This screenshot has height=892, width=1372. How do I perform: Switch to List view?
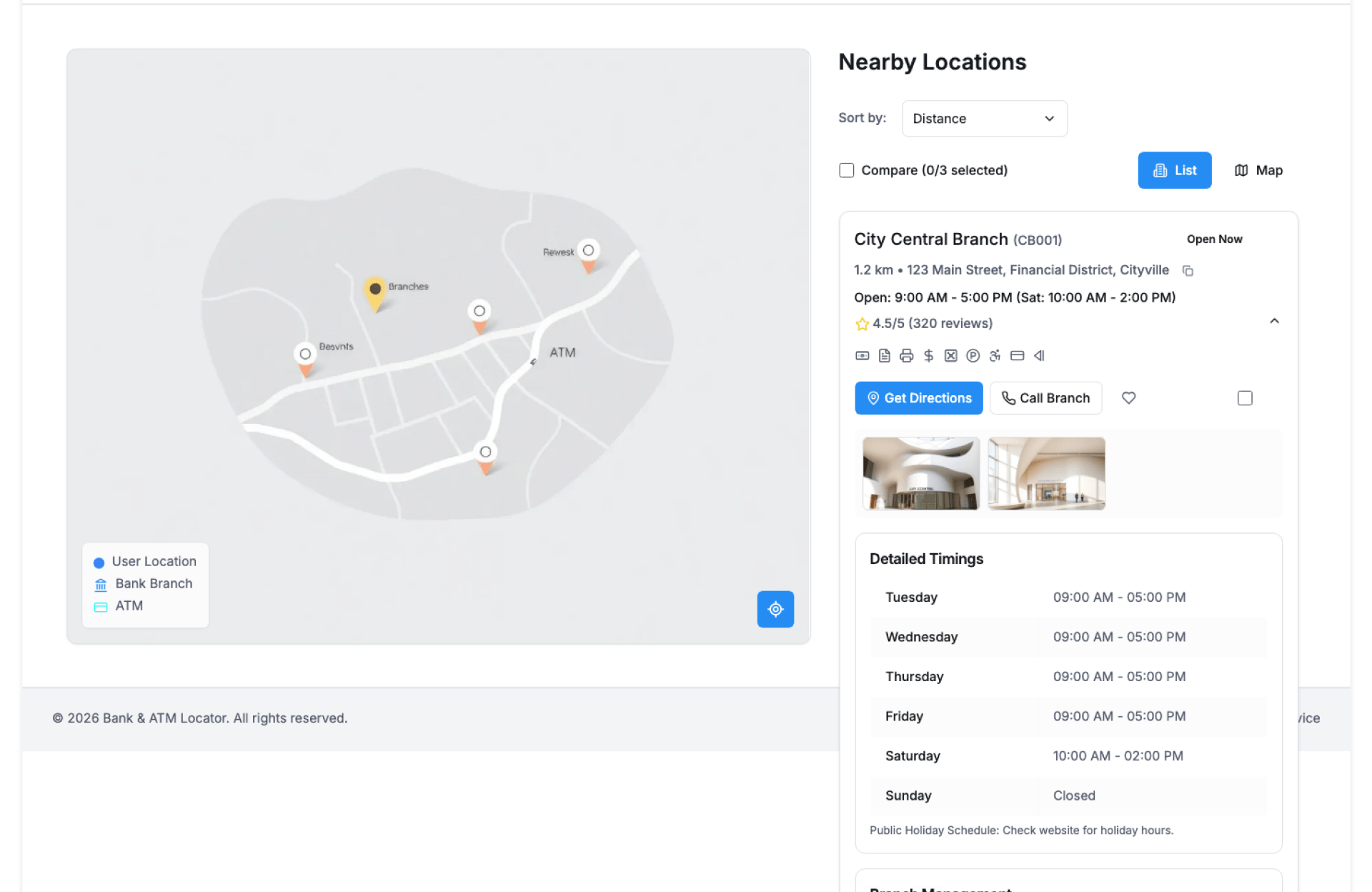[x=1174, y=170]
